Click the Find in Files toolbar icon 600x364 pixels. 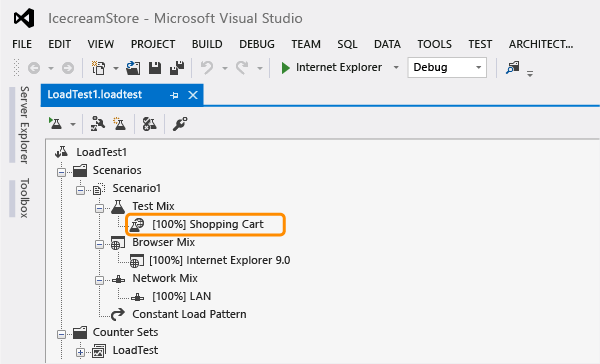point(512,68)
